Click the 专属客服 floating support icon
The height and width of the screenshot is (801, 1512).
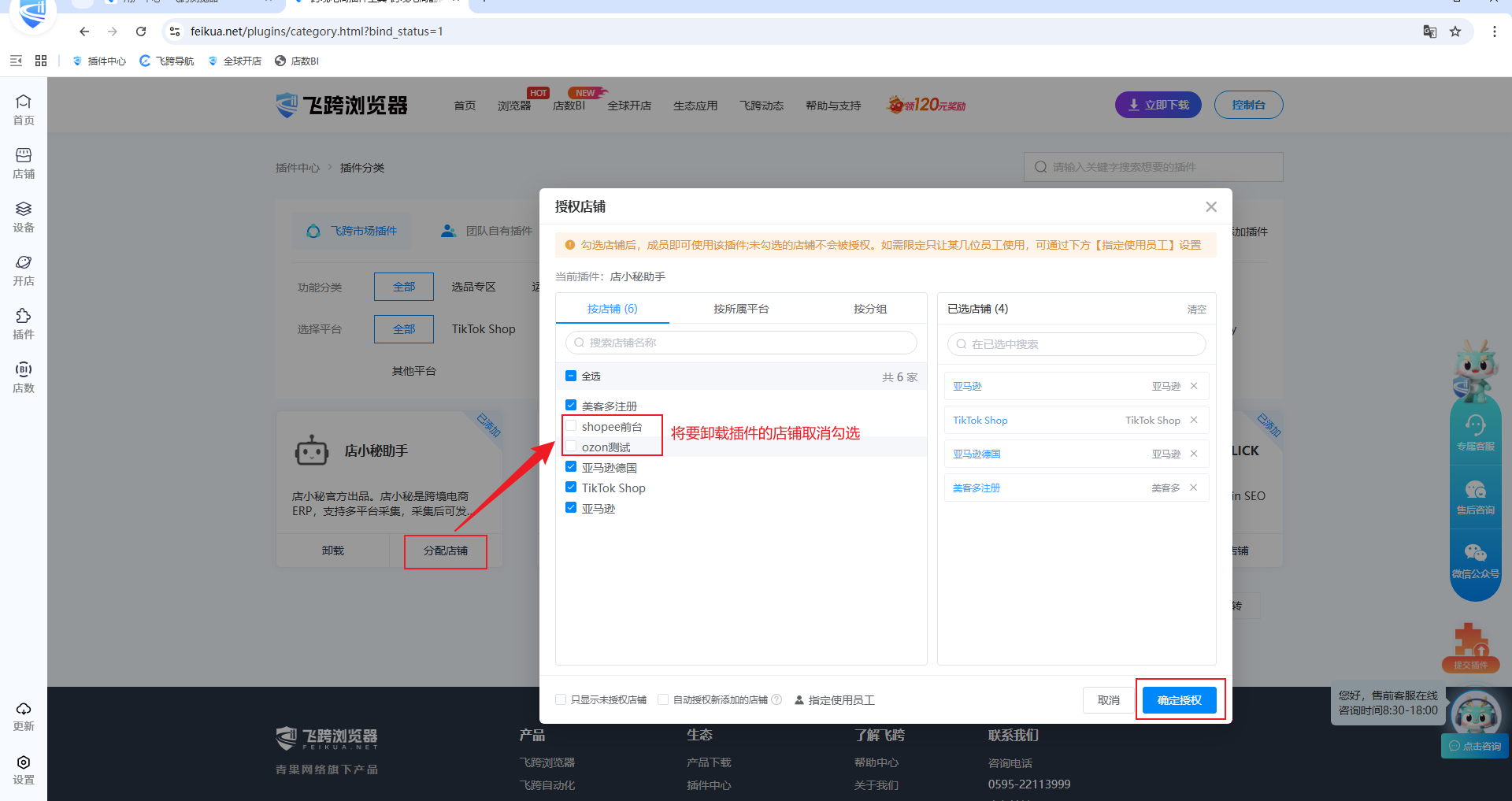point(1475,432)
